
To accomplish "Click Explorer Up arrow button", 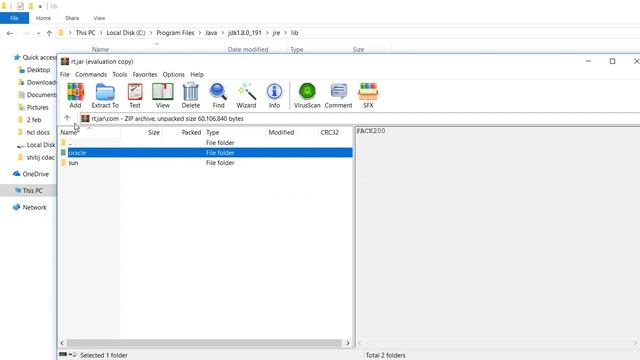I will click(x=49, y=33).
